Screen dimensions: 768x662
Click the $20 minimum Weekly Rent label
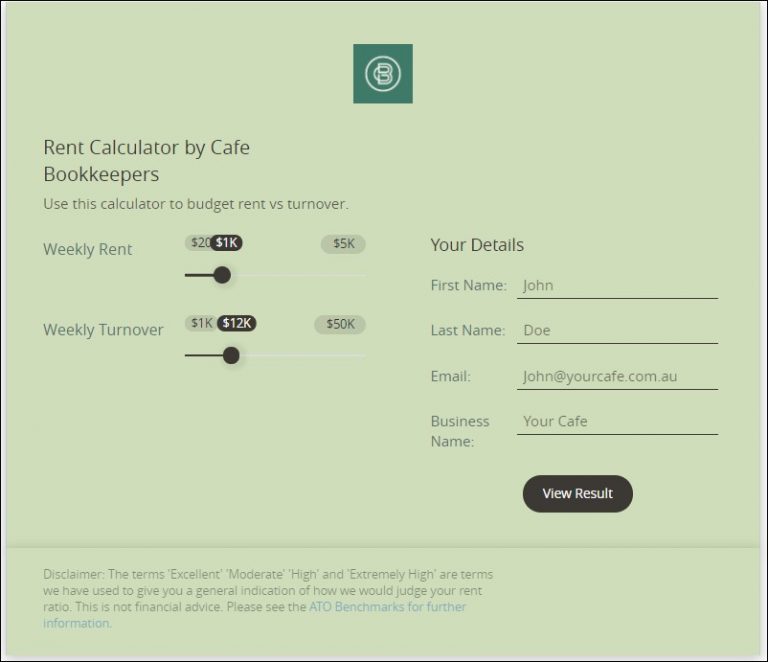(x=198, y=243)
